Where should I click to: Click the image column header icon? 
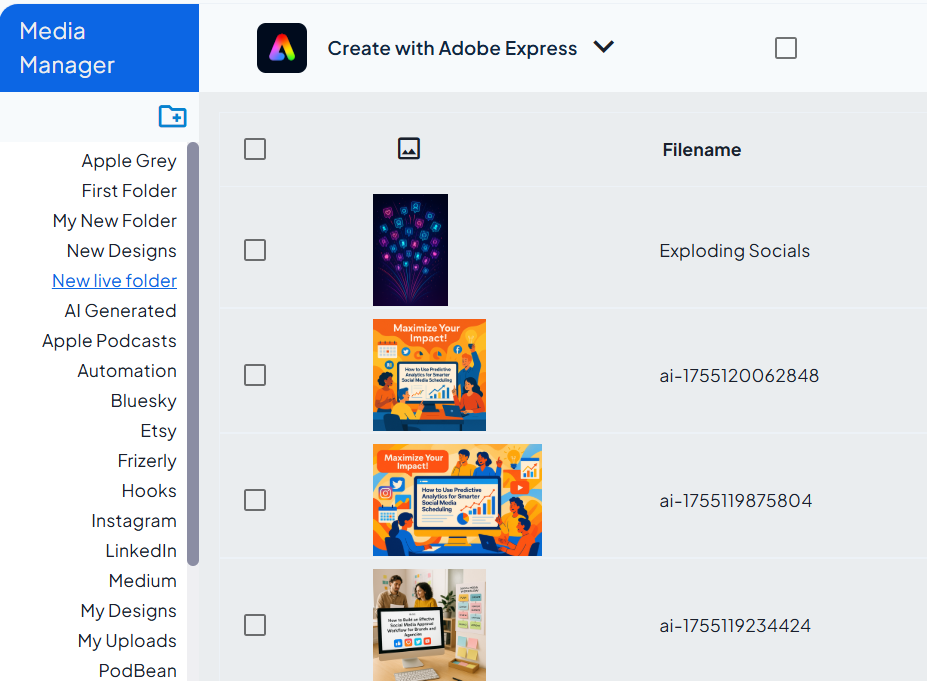408,149
